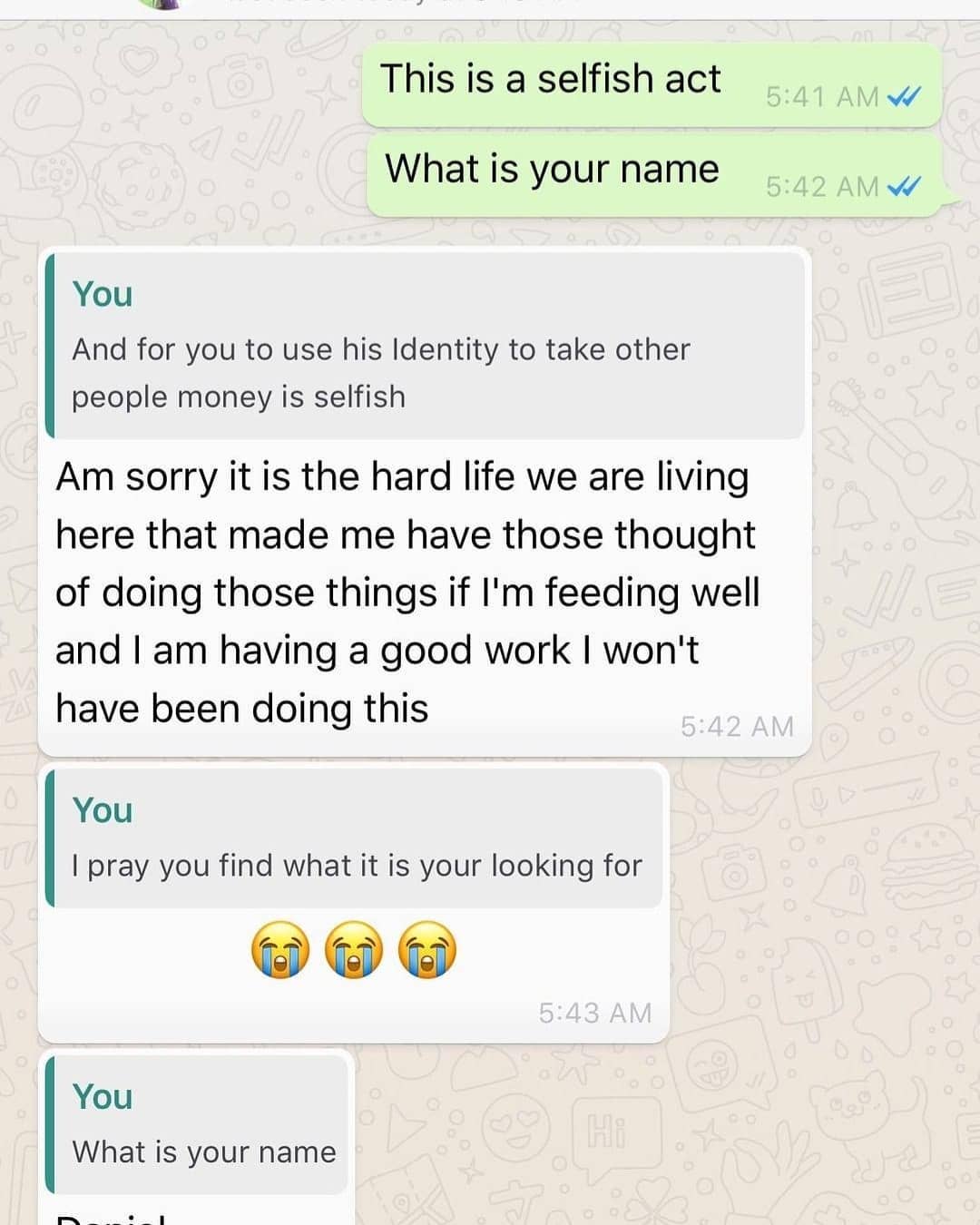Tap the 'You' label in first quoted reply
Viewport: 980px width, 1225px height.
[x=103, y=294]
